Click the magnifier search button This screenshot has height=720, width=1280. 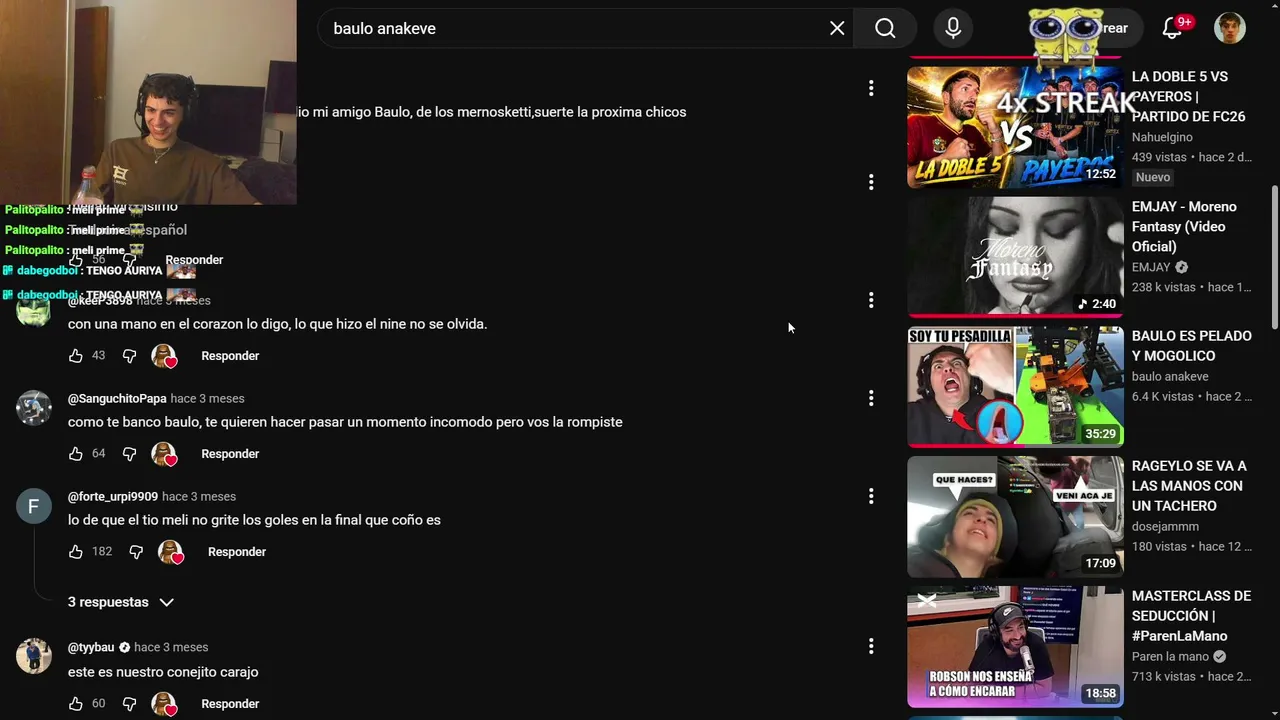pos(885,28)
